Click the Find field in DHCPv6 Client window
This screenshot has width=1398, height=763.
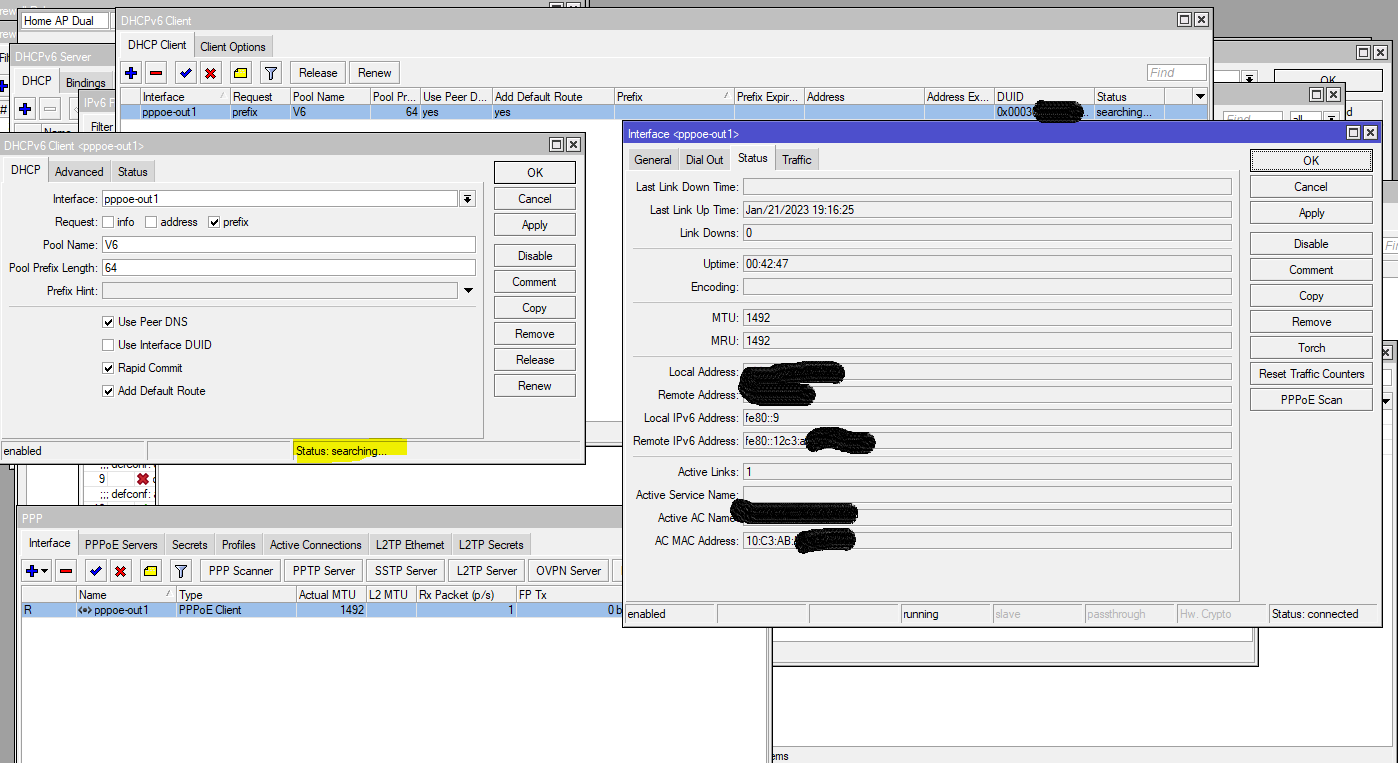[x=1177, y=73]
